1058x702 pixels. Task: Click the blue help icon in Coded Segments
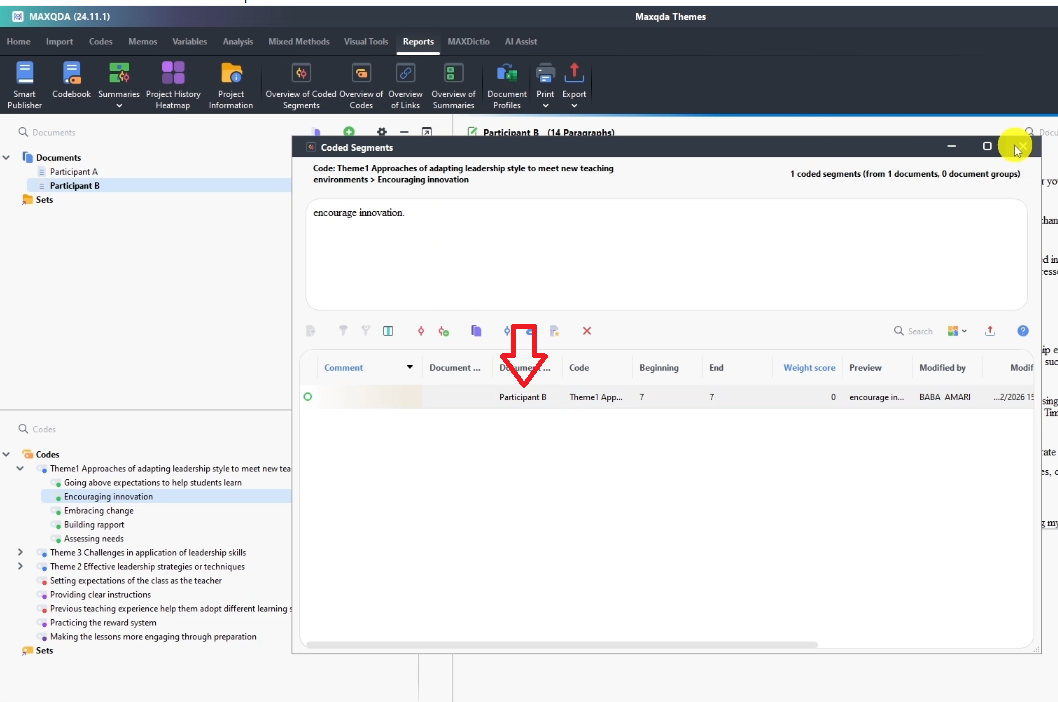[x=1022, y=331]
